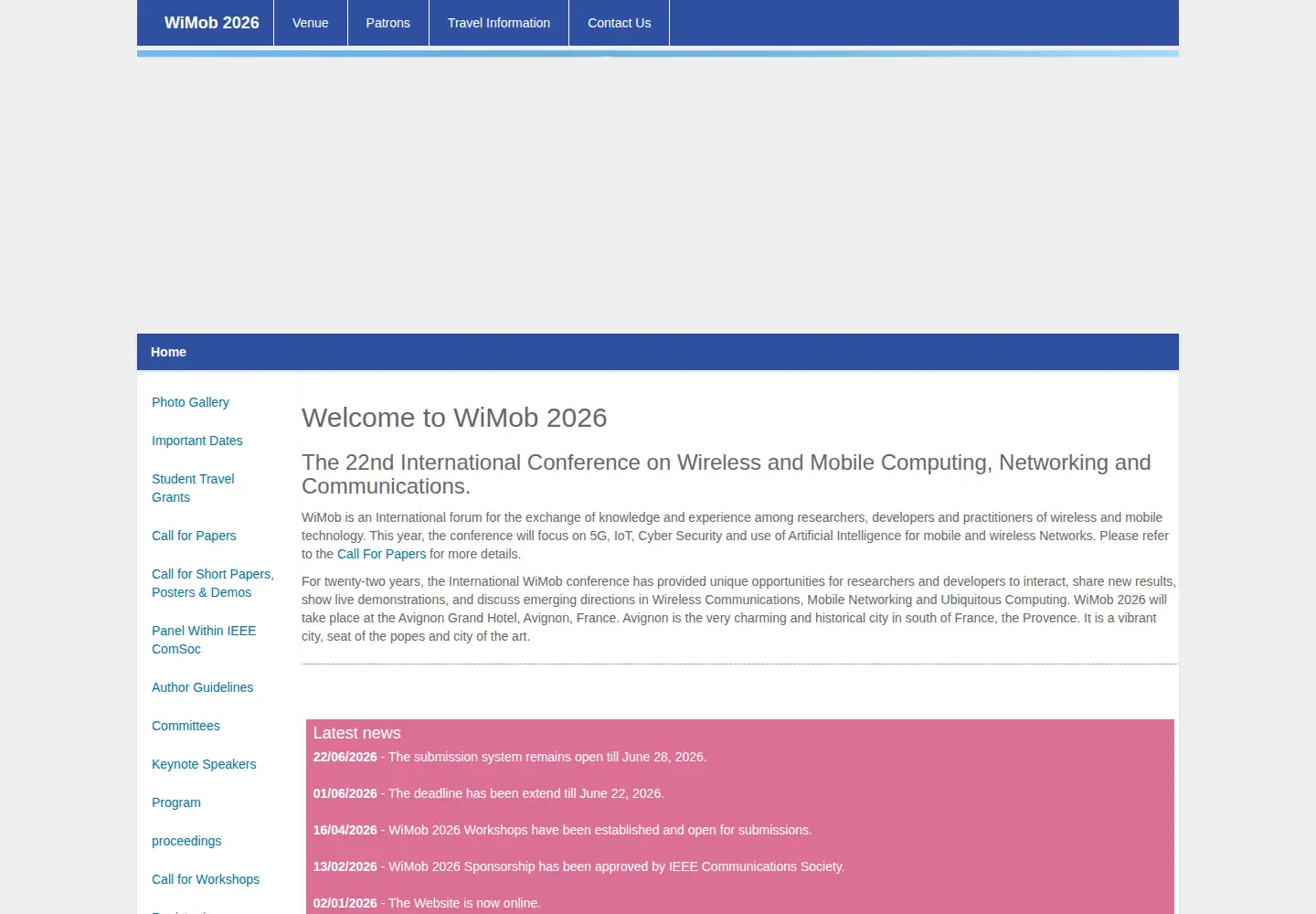This screenshot has width=1316, height=914.
Task: Open the Venue menu item
Action: [x=311, y=23]
